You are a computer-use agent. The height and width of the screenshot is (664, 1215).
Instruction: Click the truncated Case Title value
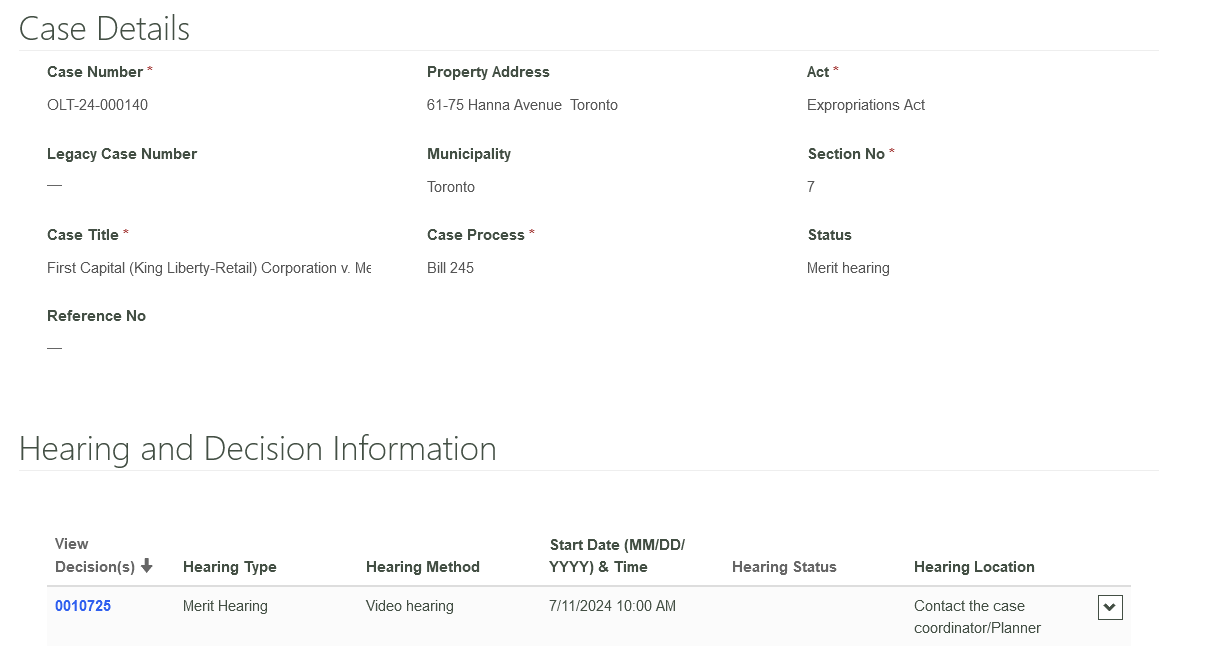tap(208, 268)
